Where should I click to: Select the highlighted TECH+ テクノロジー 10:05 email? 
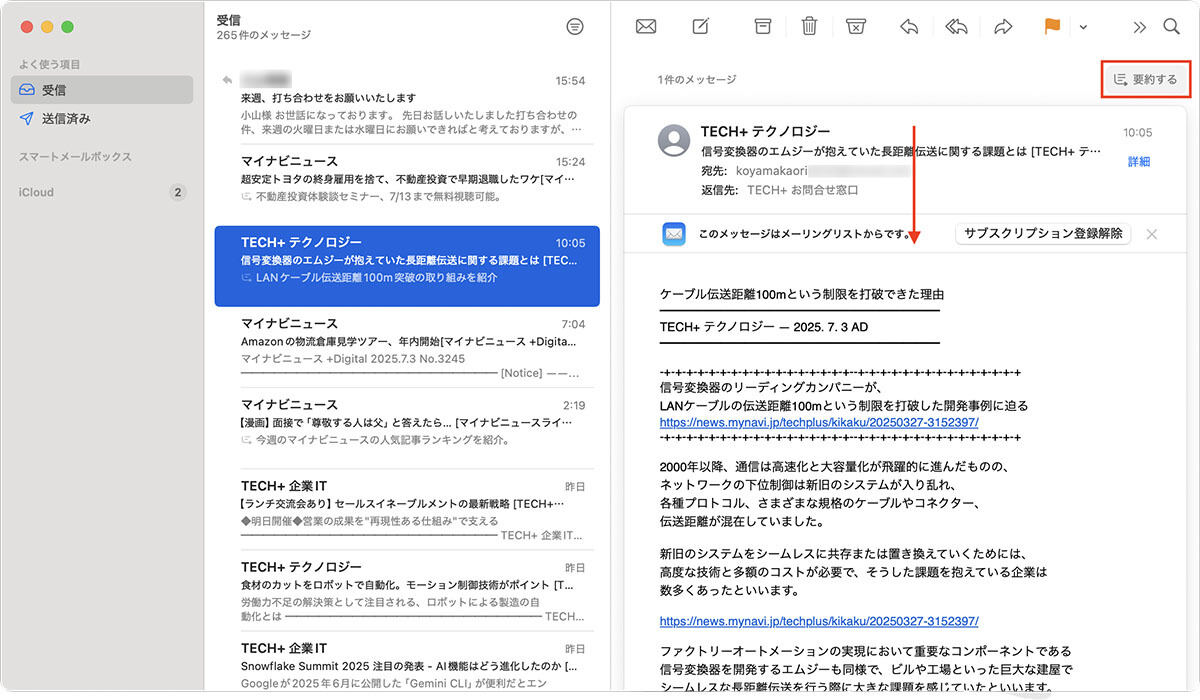(407, 264)
